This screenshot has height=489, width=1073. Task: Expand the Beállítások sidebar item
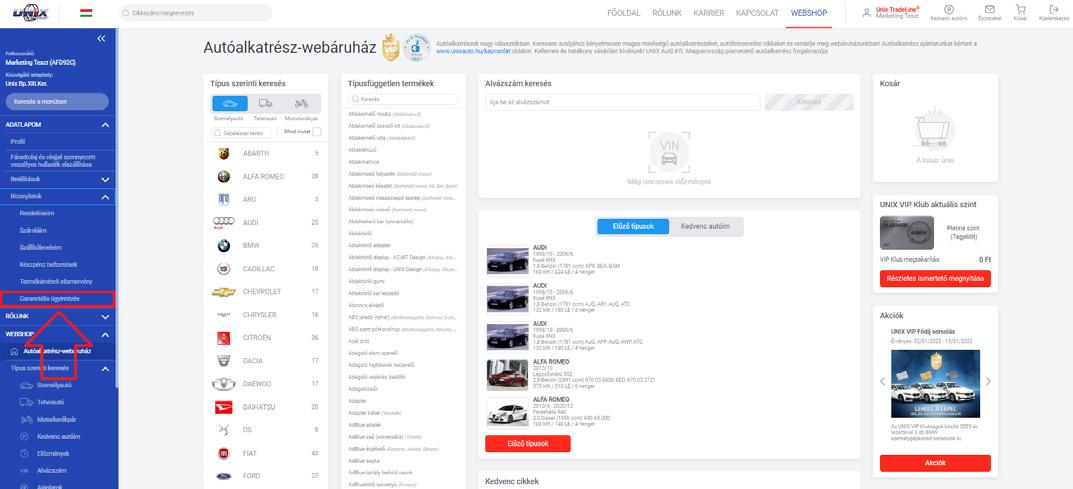[105, 179]
